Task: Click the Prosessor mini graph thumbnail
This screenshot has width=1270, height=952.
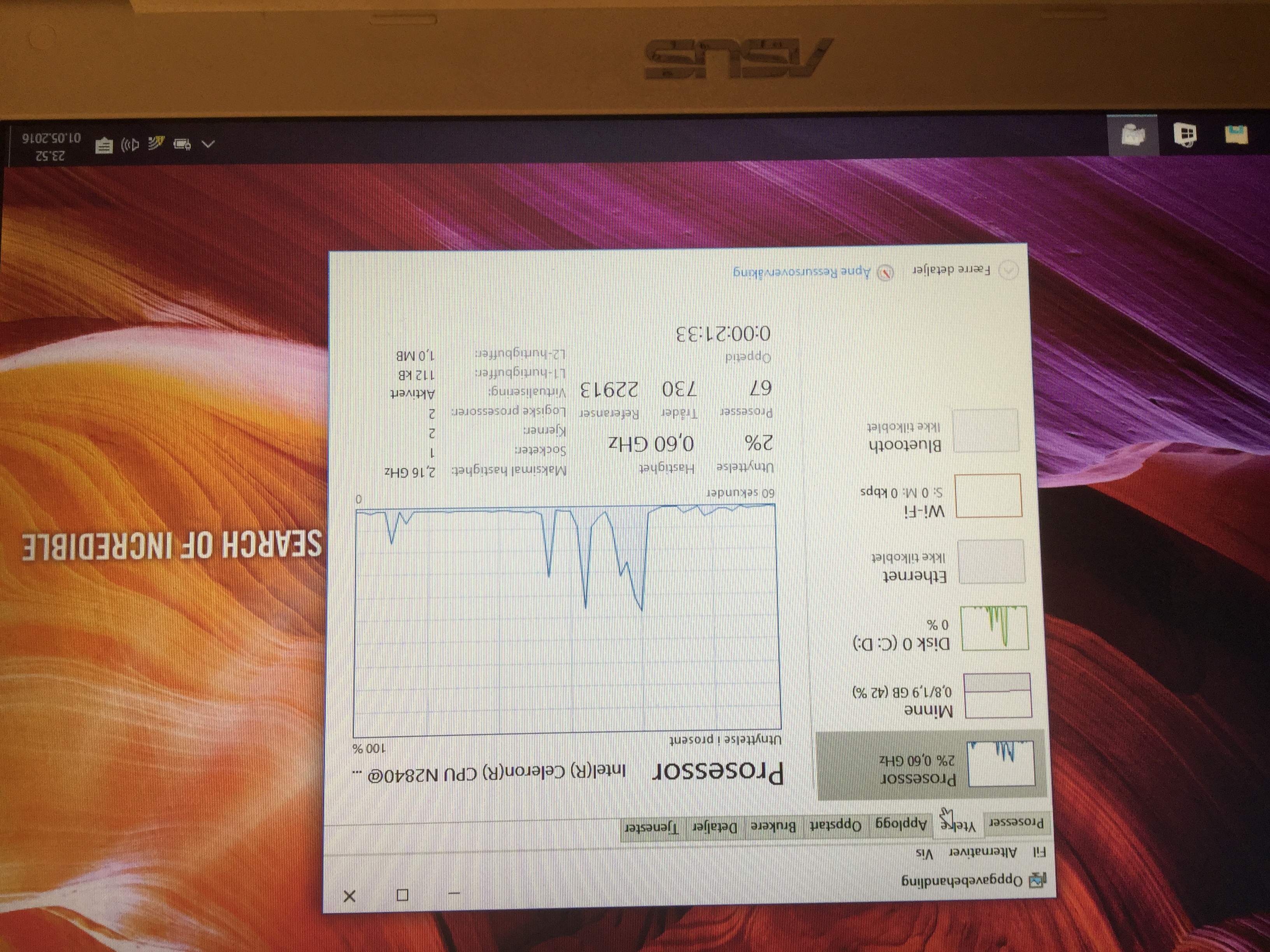Action: tap(1001, 764)
